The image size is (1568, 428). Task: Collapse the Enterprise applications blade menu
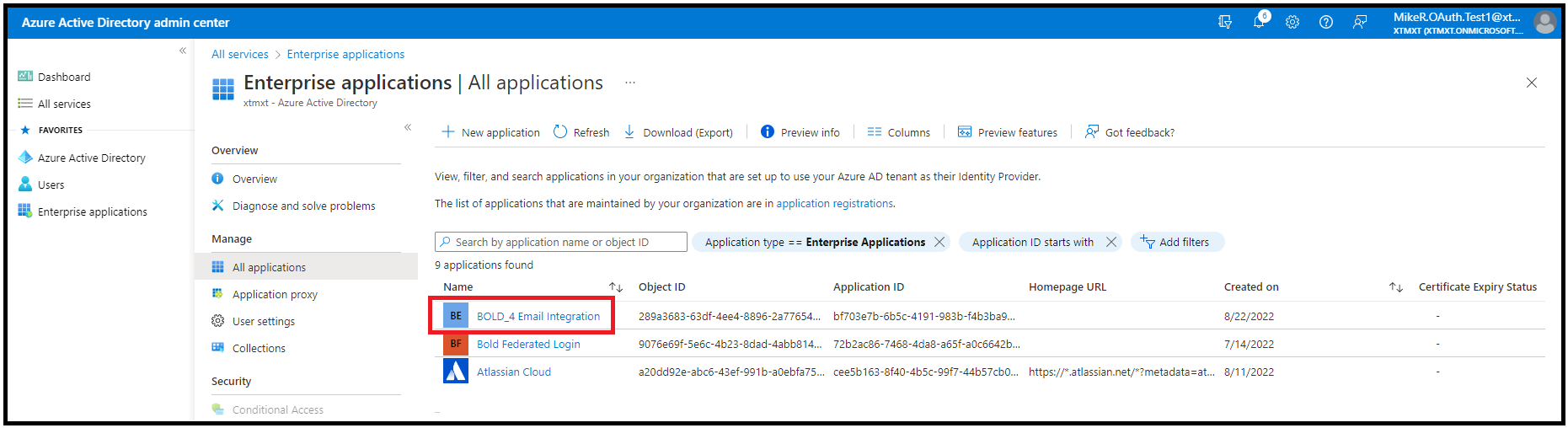tap(408, 127)
